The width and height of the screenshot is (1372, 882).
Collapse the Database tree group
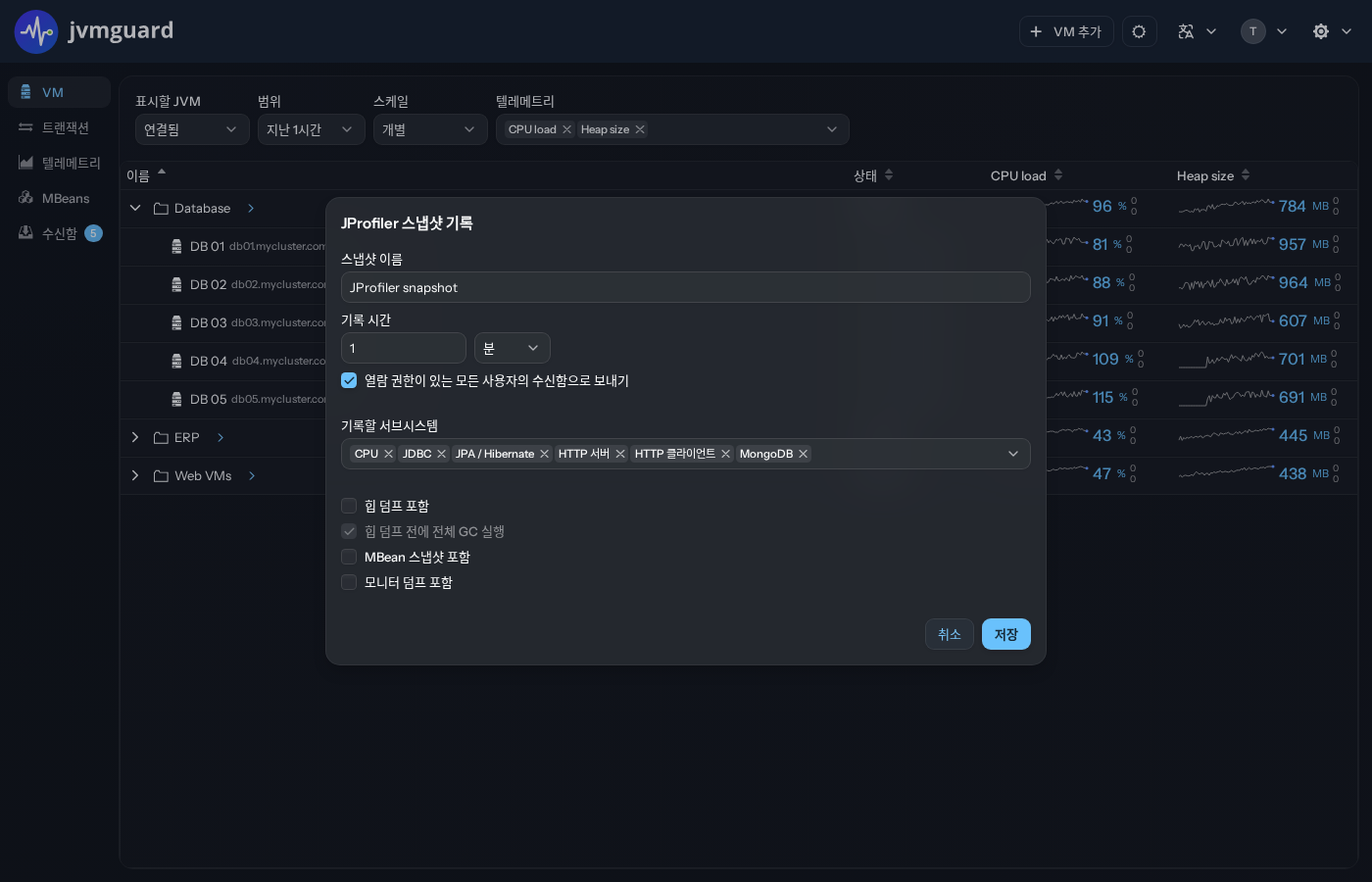point(135,209)
